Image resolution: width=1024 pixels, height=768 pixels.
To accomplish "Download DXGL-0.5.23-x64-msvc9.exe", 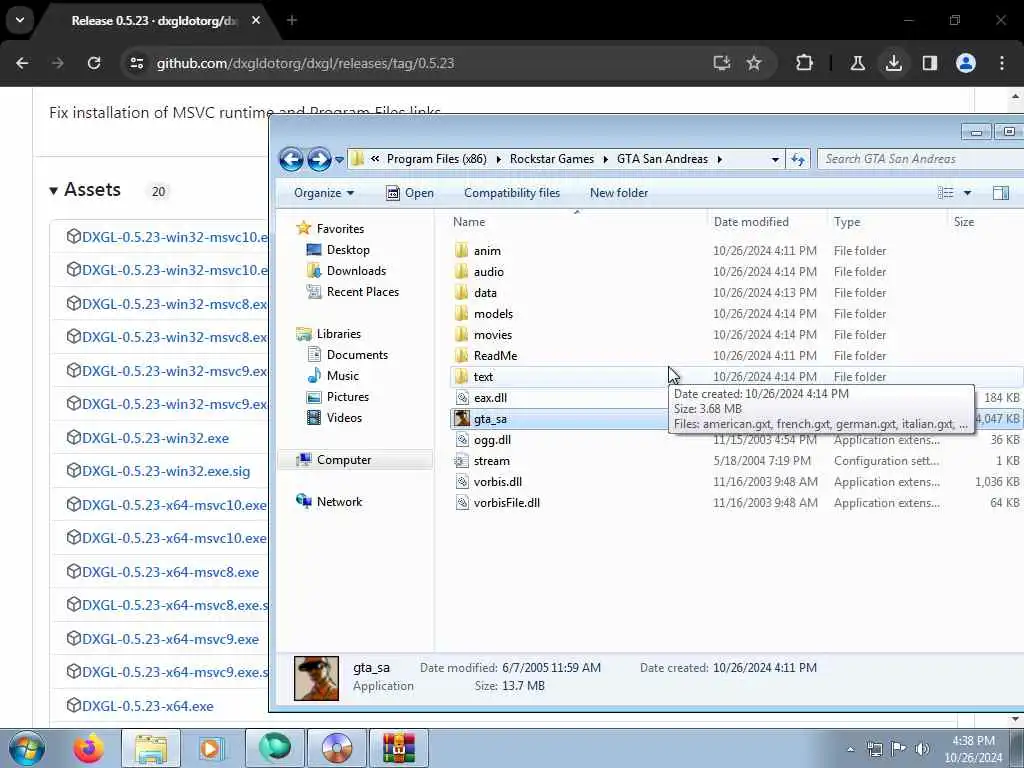I will click(170, 639).
